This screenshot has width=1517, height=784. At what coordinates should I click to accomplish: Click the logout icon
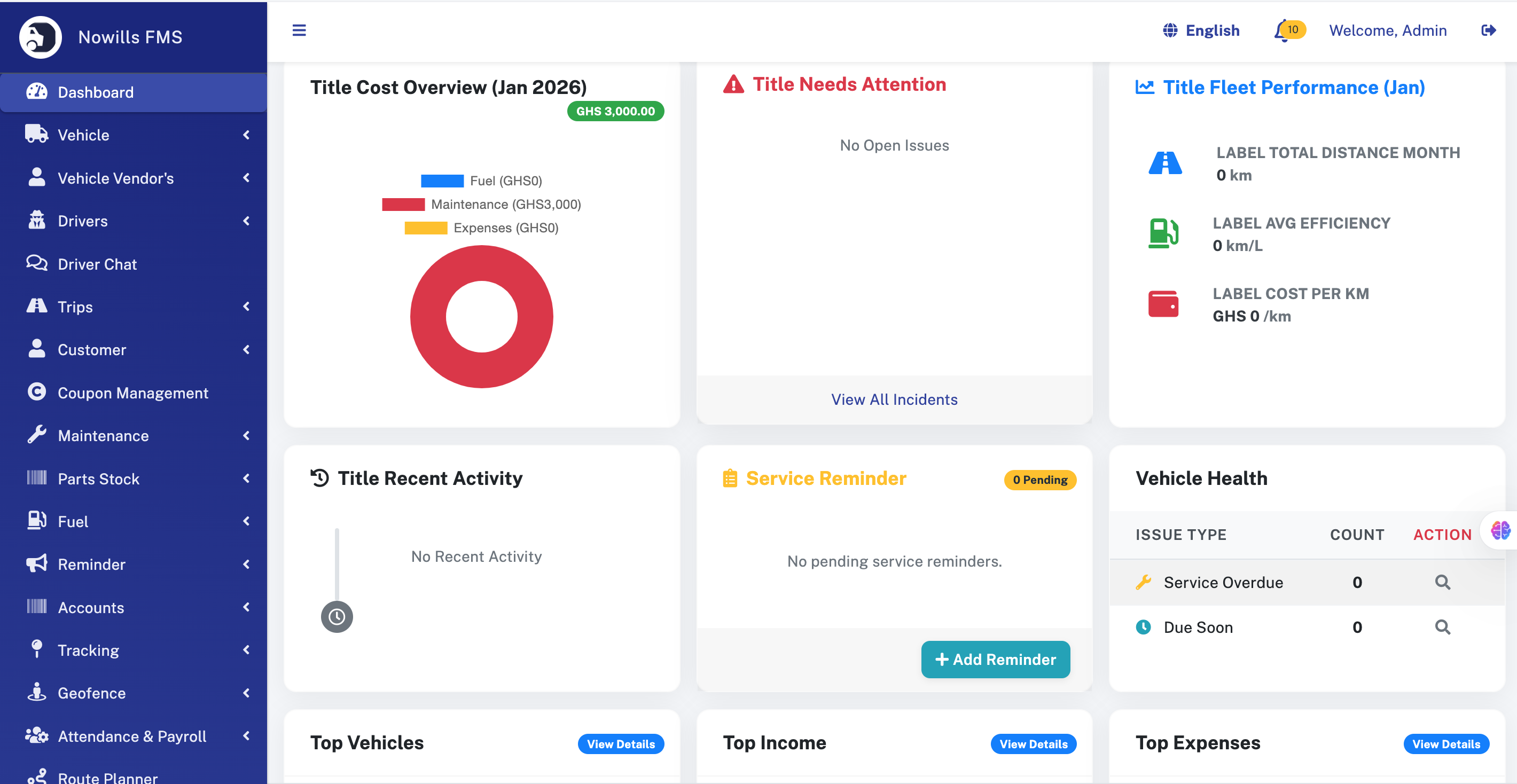(x=1488, y=30)
